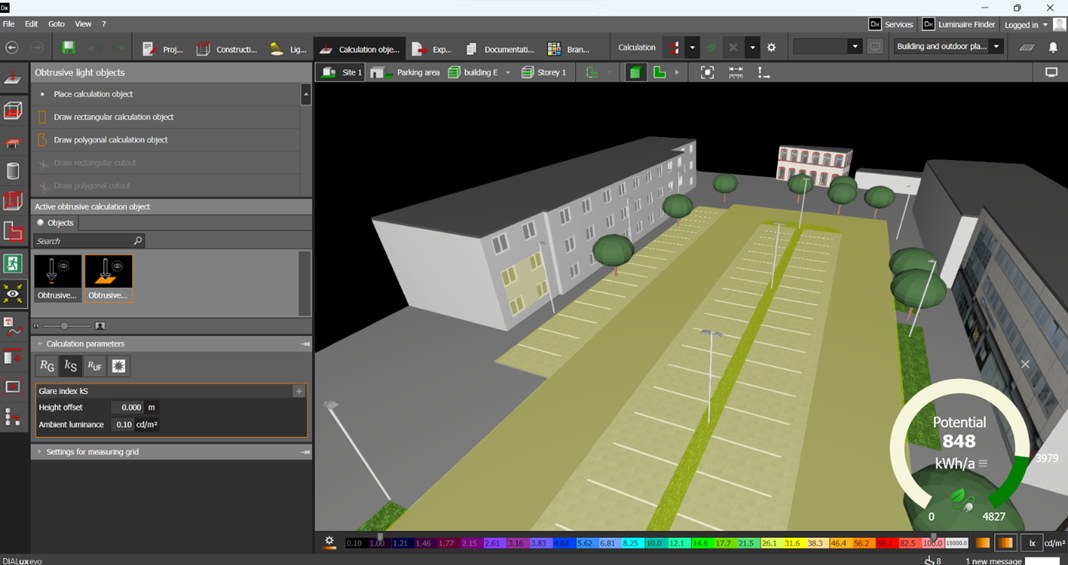1068x565 pixels.
Task: Adjust the thumbnail size slider
Action: (x=65, y=326)
